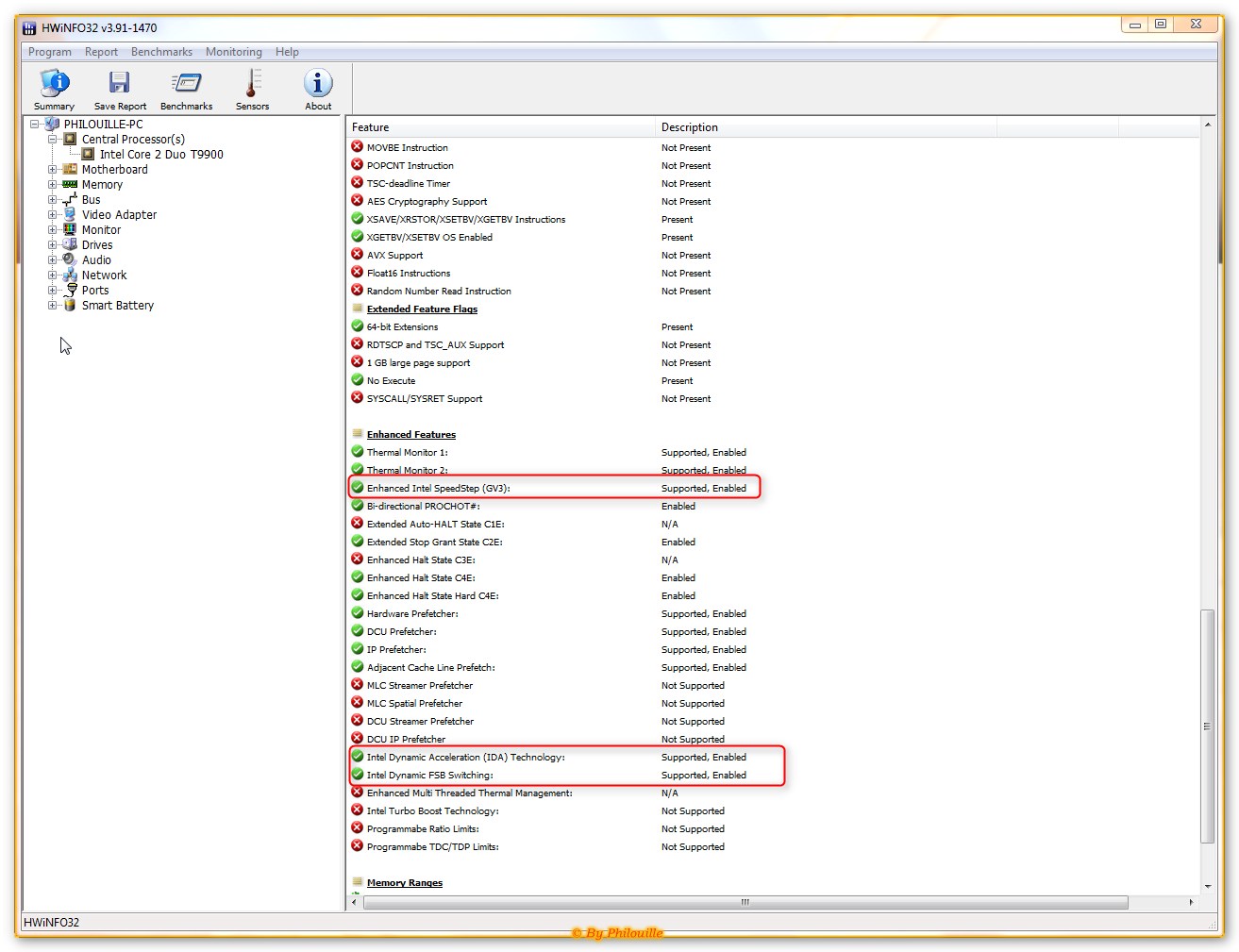
Task: Select the Enhanced Intel SpeedStep (GV3) row
Action: point(438,489)
